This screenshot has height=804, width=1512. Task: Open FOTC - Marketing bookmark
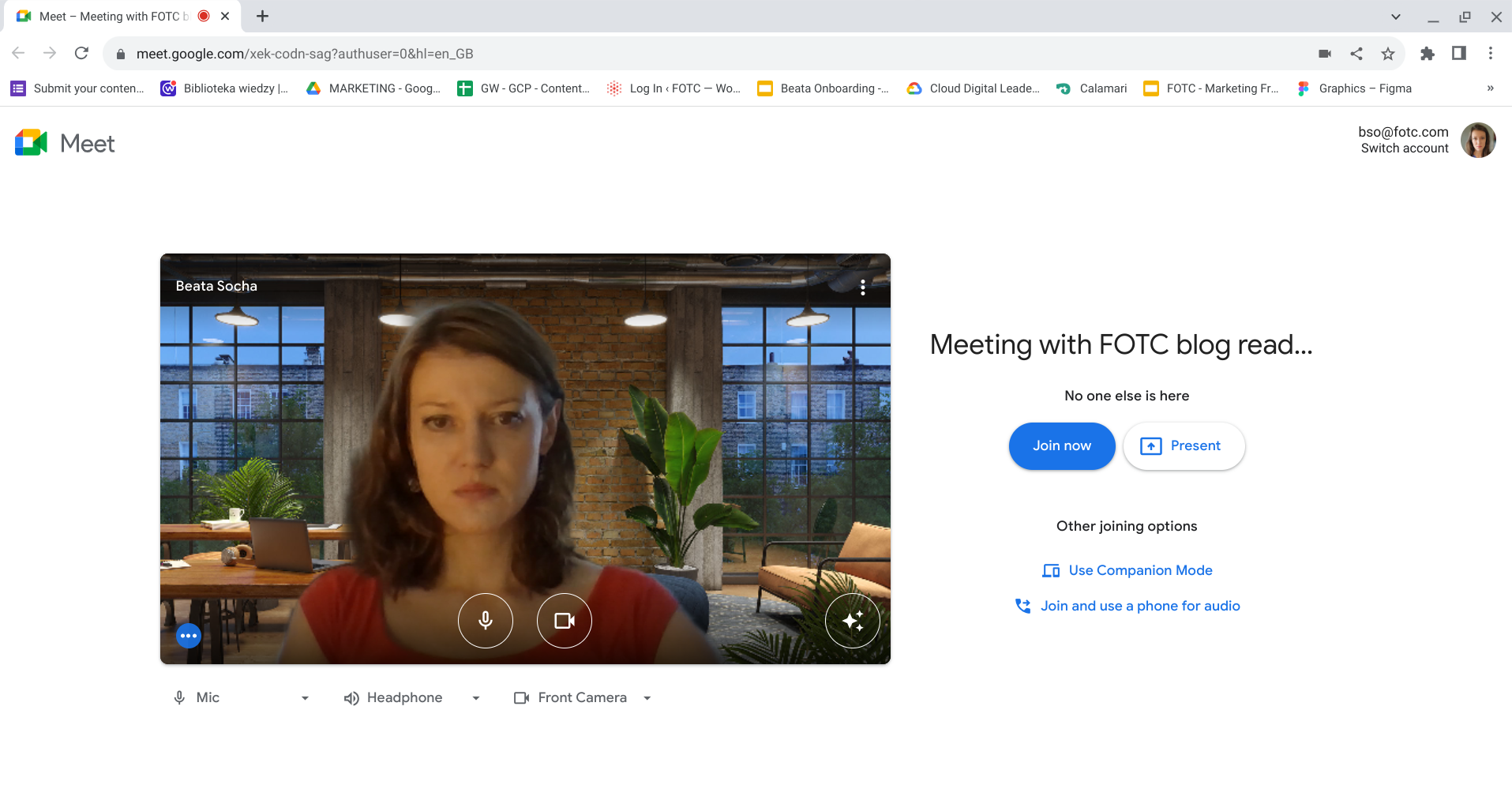pyautogui.click(x=1211, y=88)
